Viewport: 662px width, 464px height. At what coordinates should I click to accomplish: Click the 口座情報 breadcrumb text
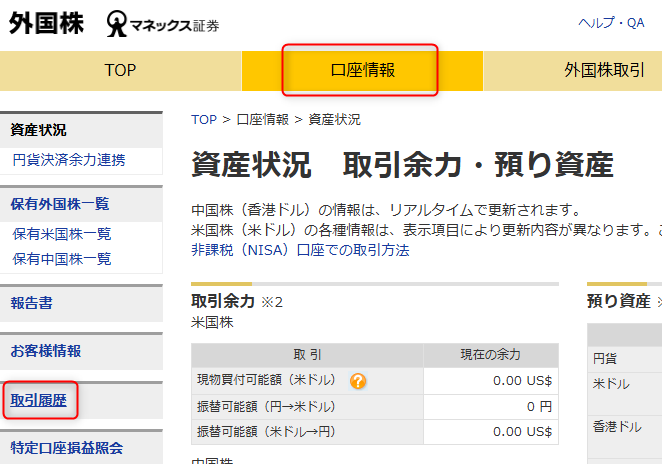coord(263,119)
